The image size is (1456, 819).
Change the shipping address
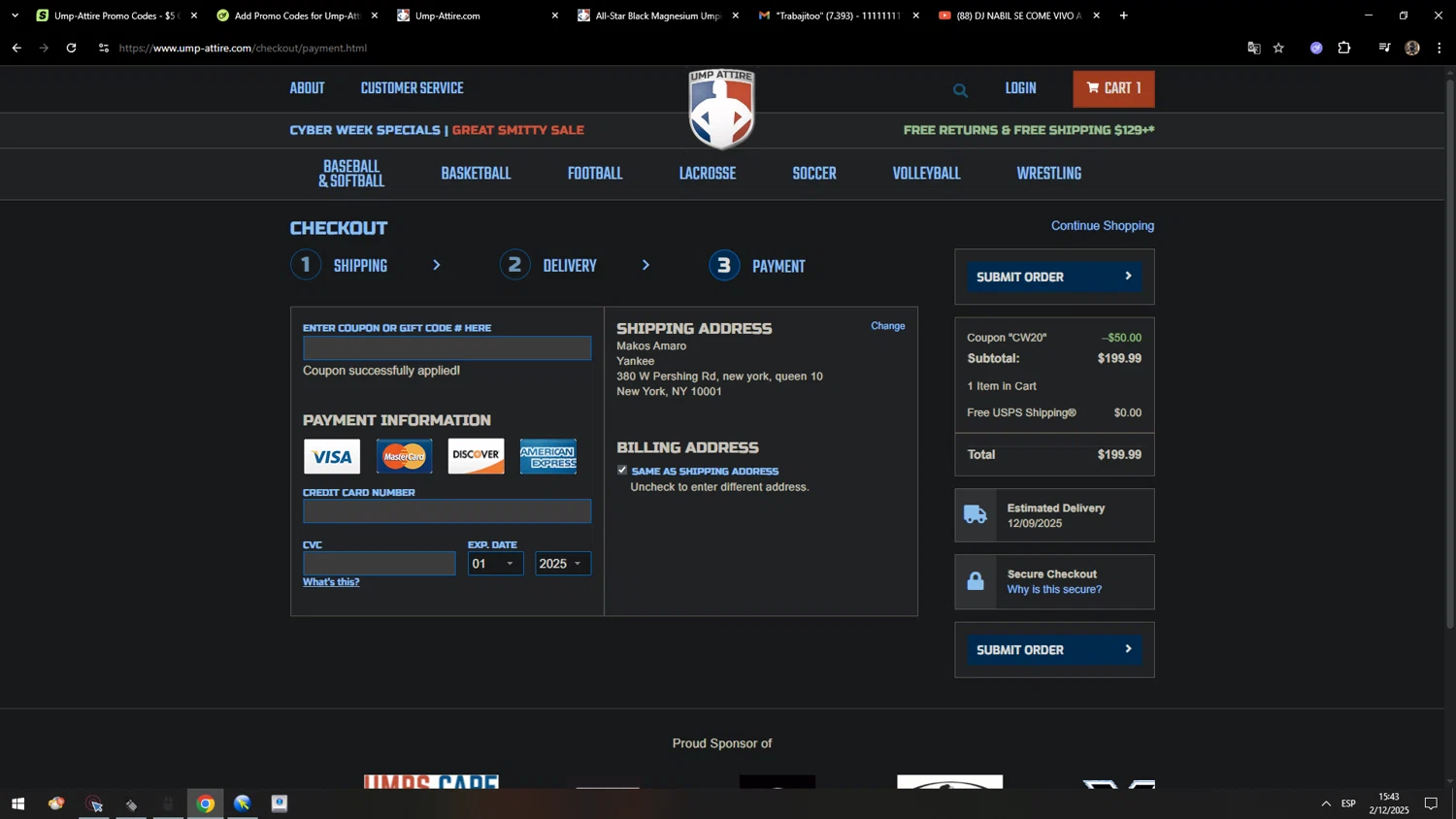[887, 326]
